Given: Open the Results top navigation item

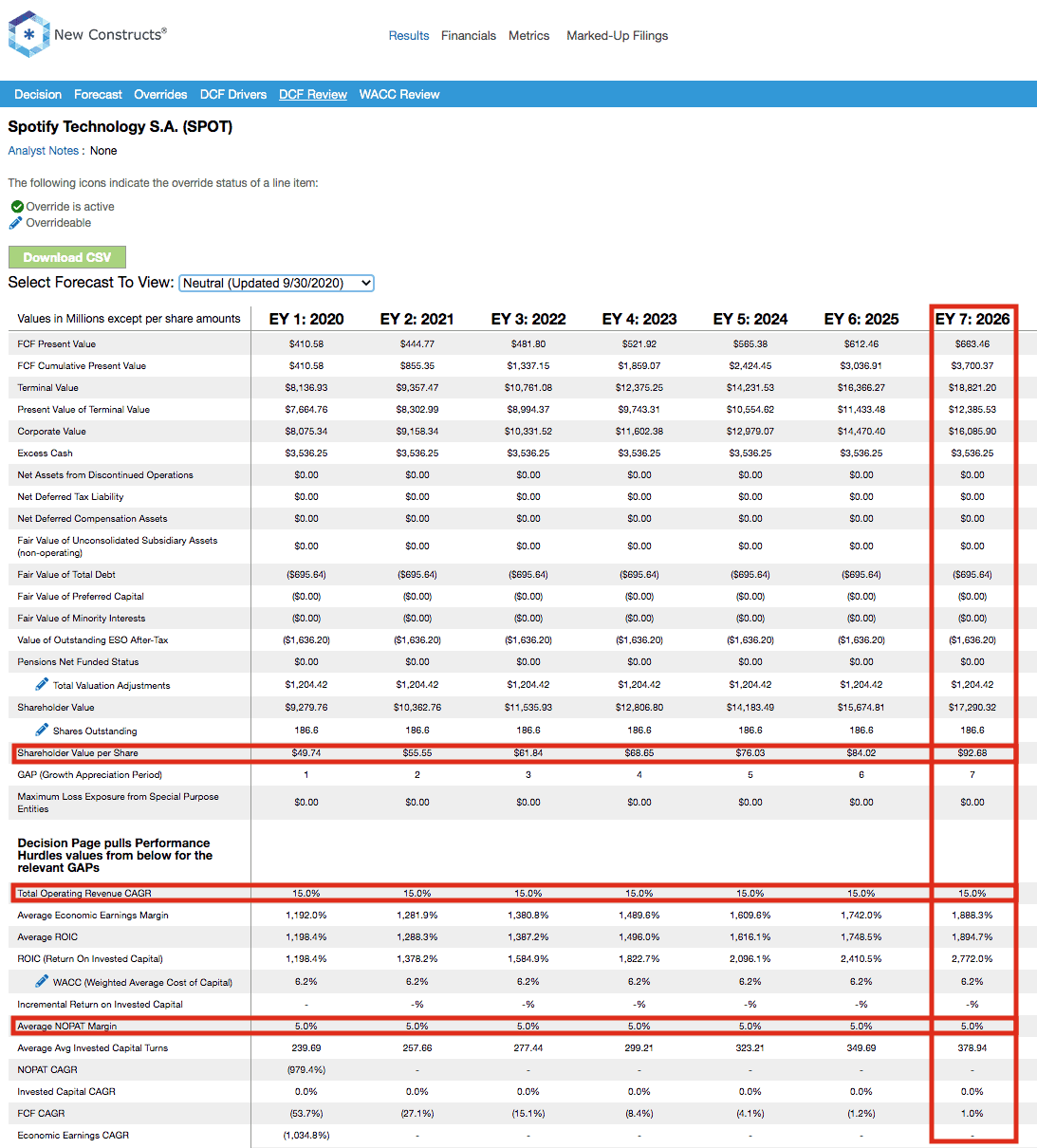Looking at the screenshot, I should pyautogui.click(x=409, y=36).
